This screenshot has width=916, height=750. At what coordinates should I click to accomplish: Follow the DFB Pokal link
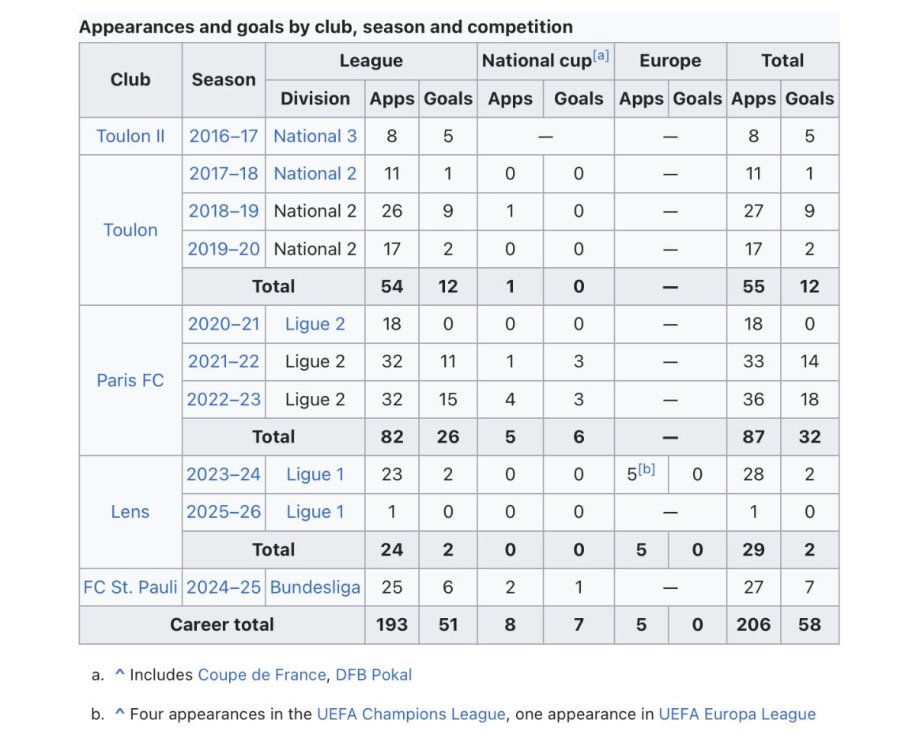tap(374, 675)
